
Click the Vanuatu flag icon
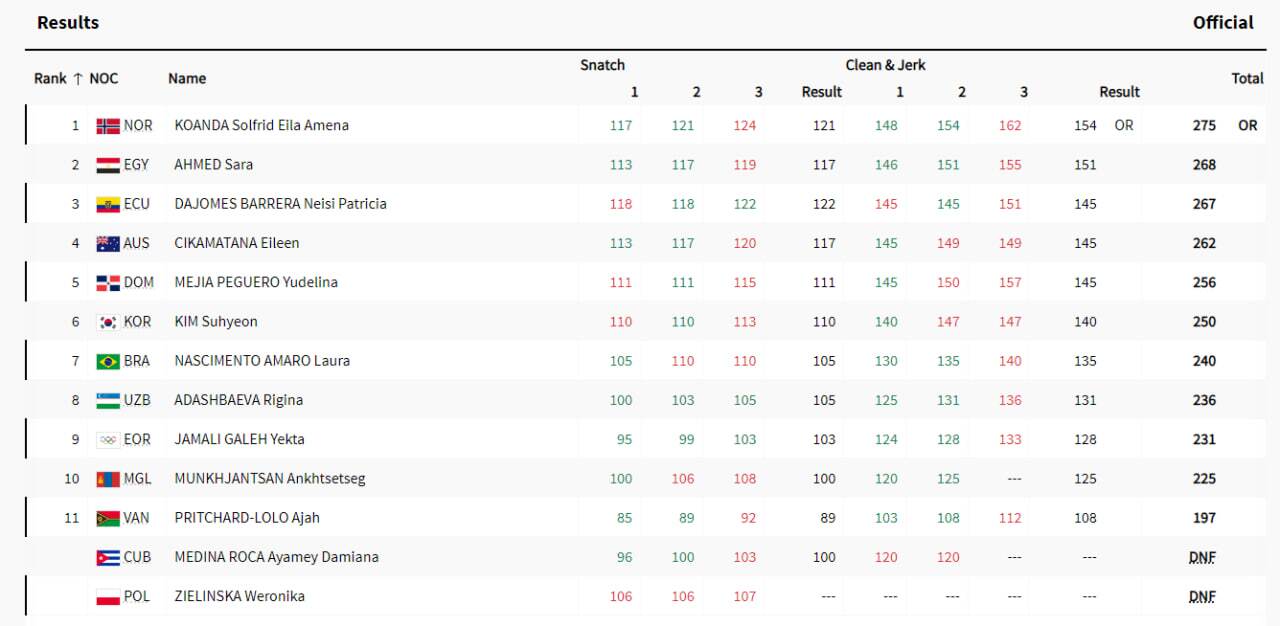pyautogui.click(x=108, y=518)
